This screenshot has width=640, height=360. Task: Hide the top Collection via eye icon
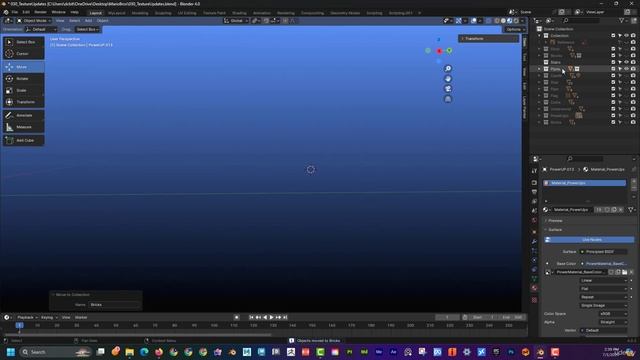tap(626, 36)
